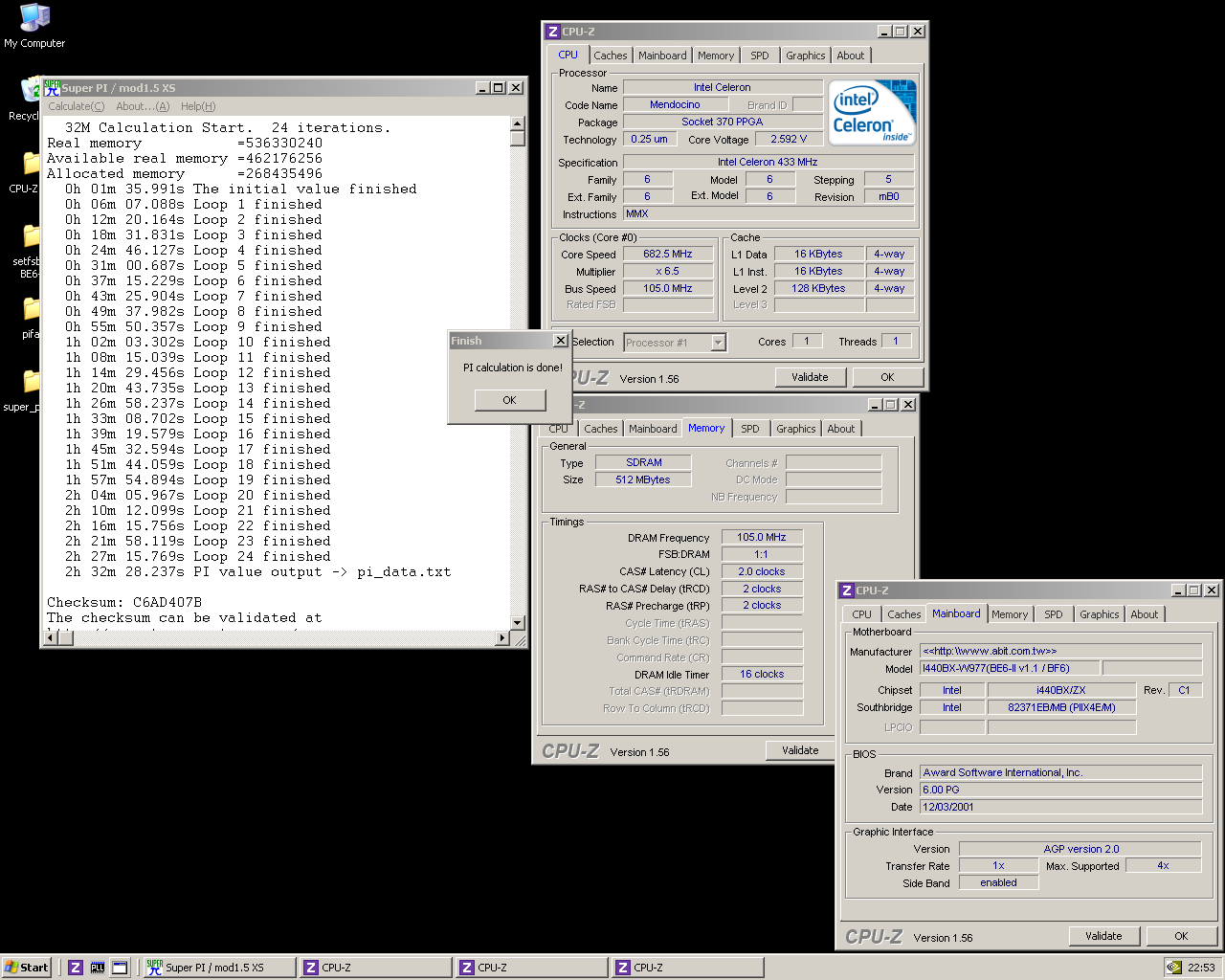Click the CAS# Latency value 2.0 clocks
Image resolution: width=1225 pixels, height=980 pixels.
click(762, 571)
